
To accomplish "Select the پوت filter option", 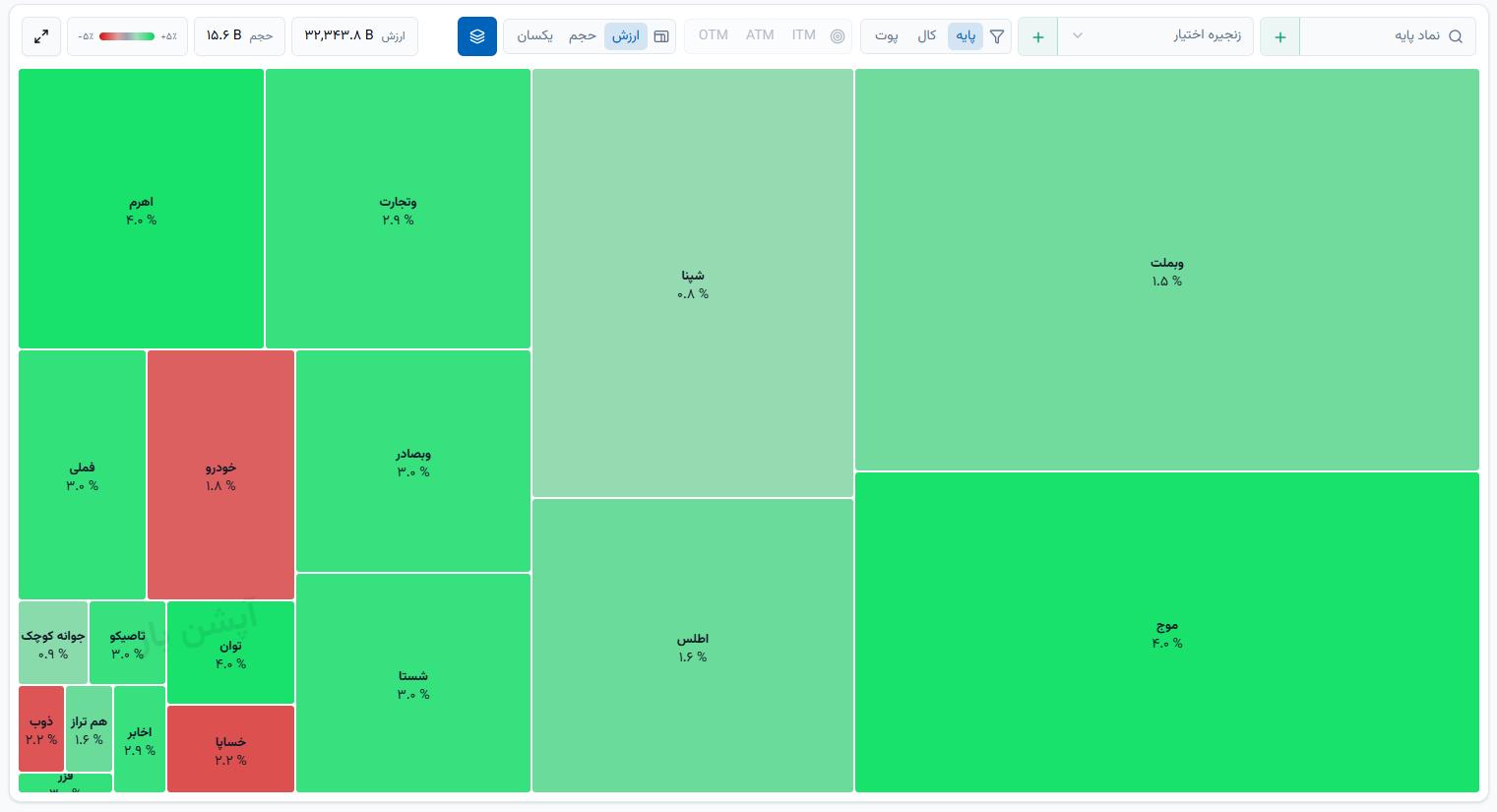I will (x=887, y=36).
